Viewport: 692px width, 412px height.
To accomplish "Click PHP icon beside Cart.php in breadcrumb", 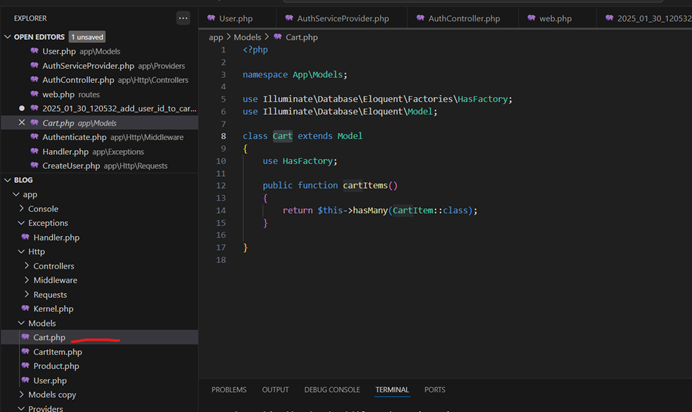I will [277, 37].
